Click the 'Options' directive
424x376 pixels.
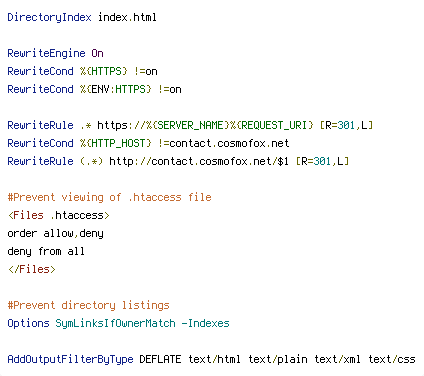click(28, 323)
